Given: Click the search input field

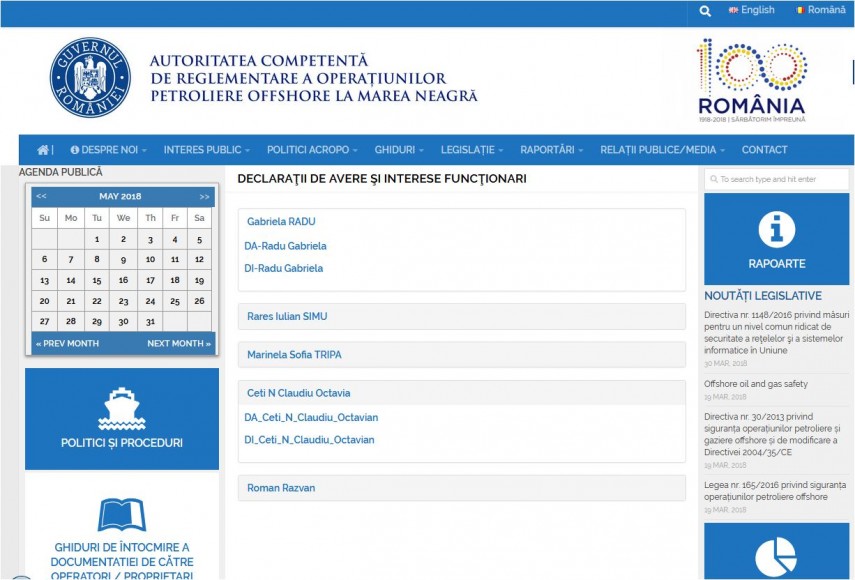Looking at the screenshot, I should pyautogui.click(x=777, y=179).
